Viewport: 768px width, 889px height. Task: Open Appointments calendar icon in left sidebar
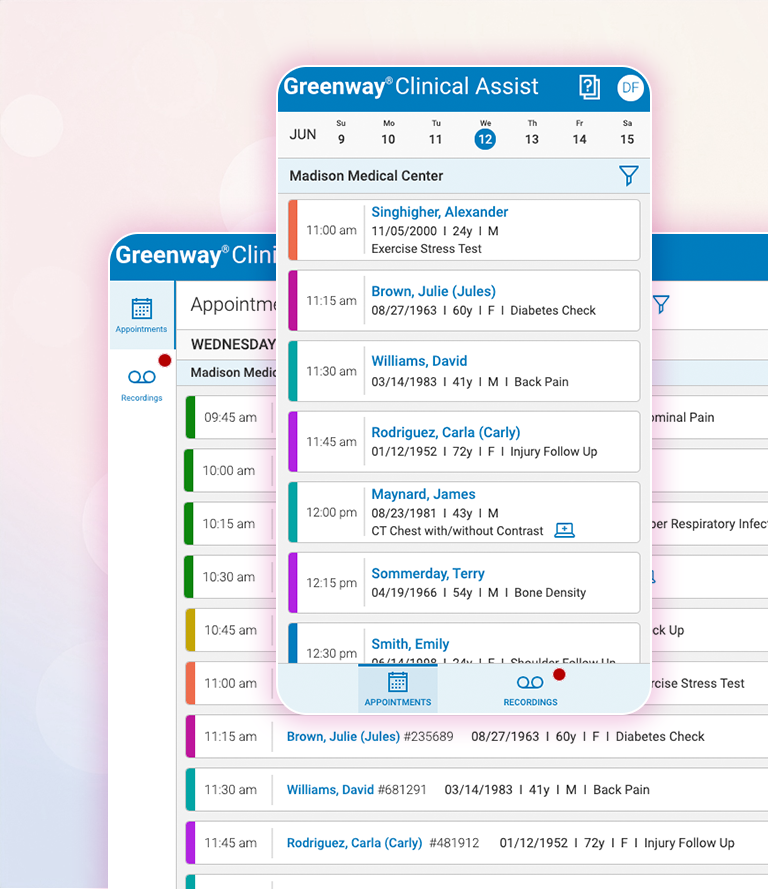141,308
